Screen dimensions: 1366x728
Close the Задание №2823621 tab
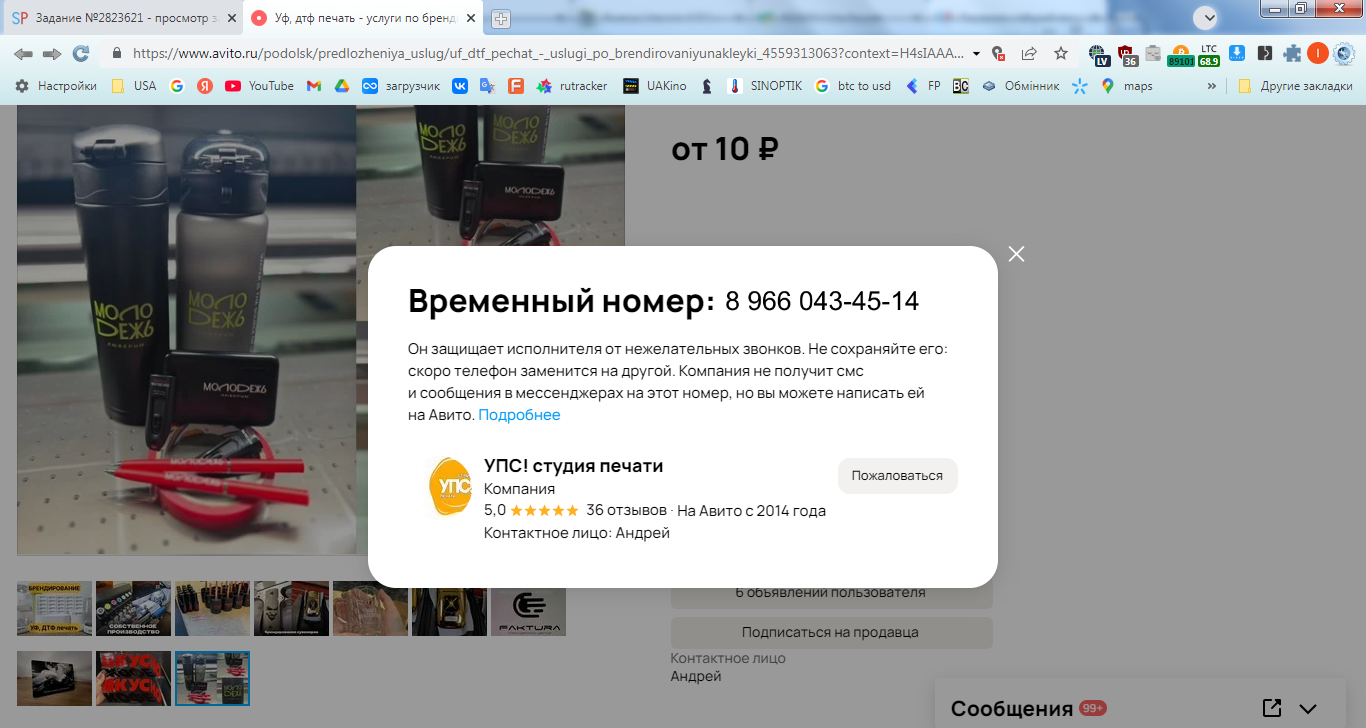click(x=231, y=18)
